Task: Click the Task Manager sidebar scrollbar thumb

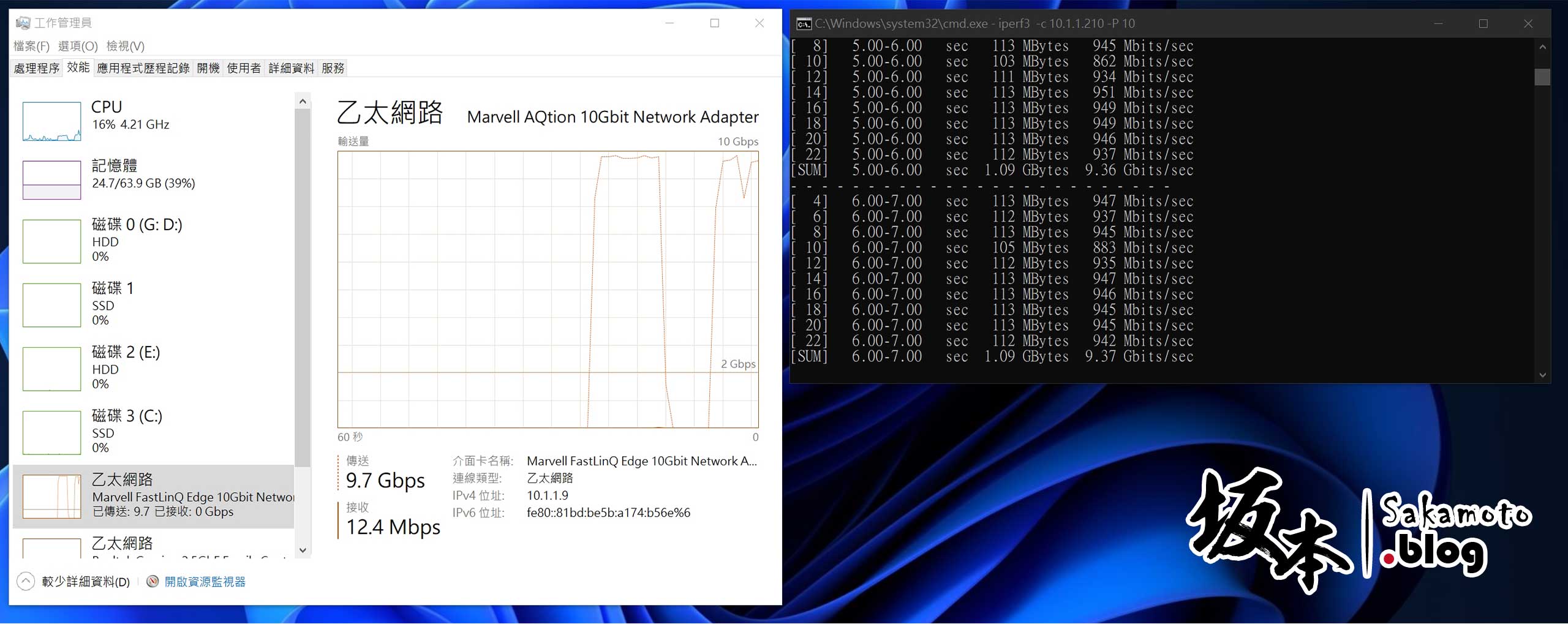Action: tap(303, 288)
